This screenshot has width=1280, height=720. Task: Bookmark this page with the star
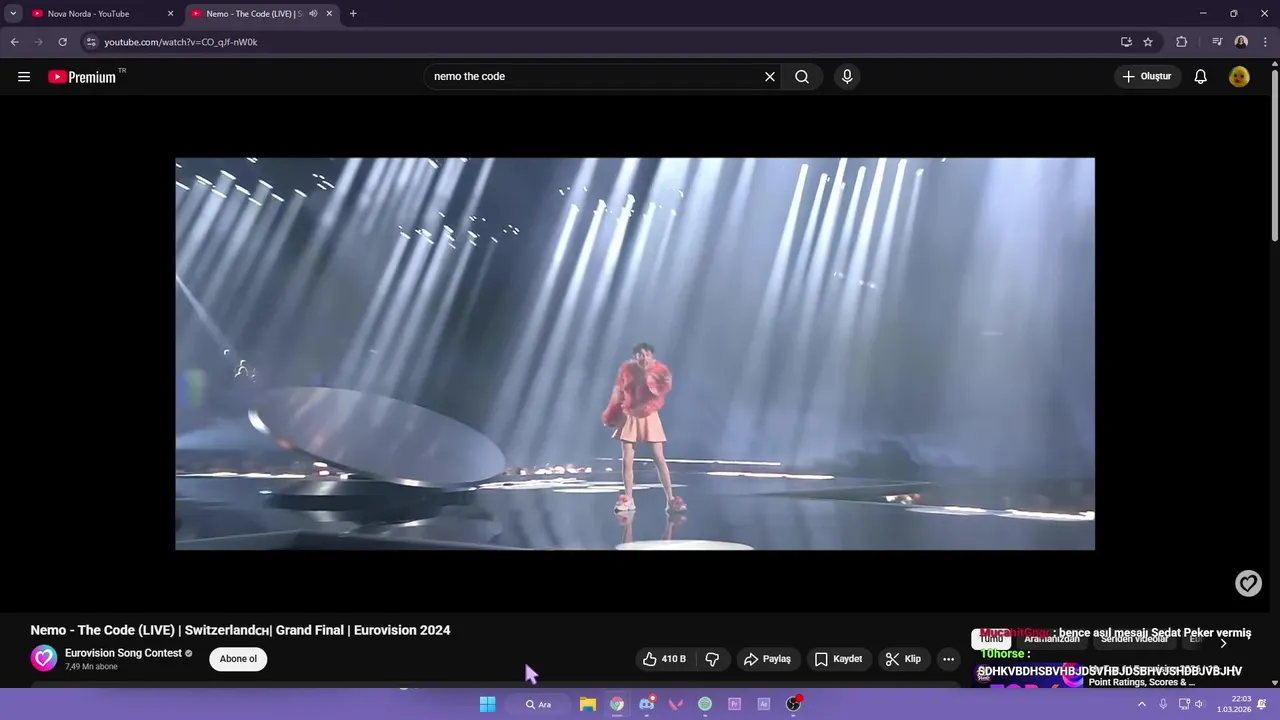[1148, 42]
